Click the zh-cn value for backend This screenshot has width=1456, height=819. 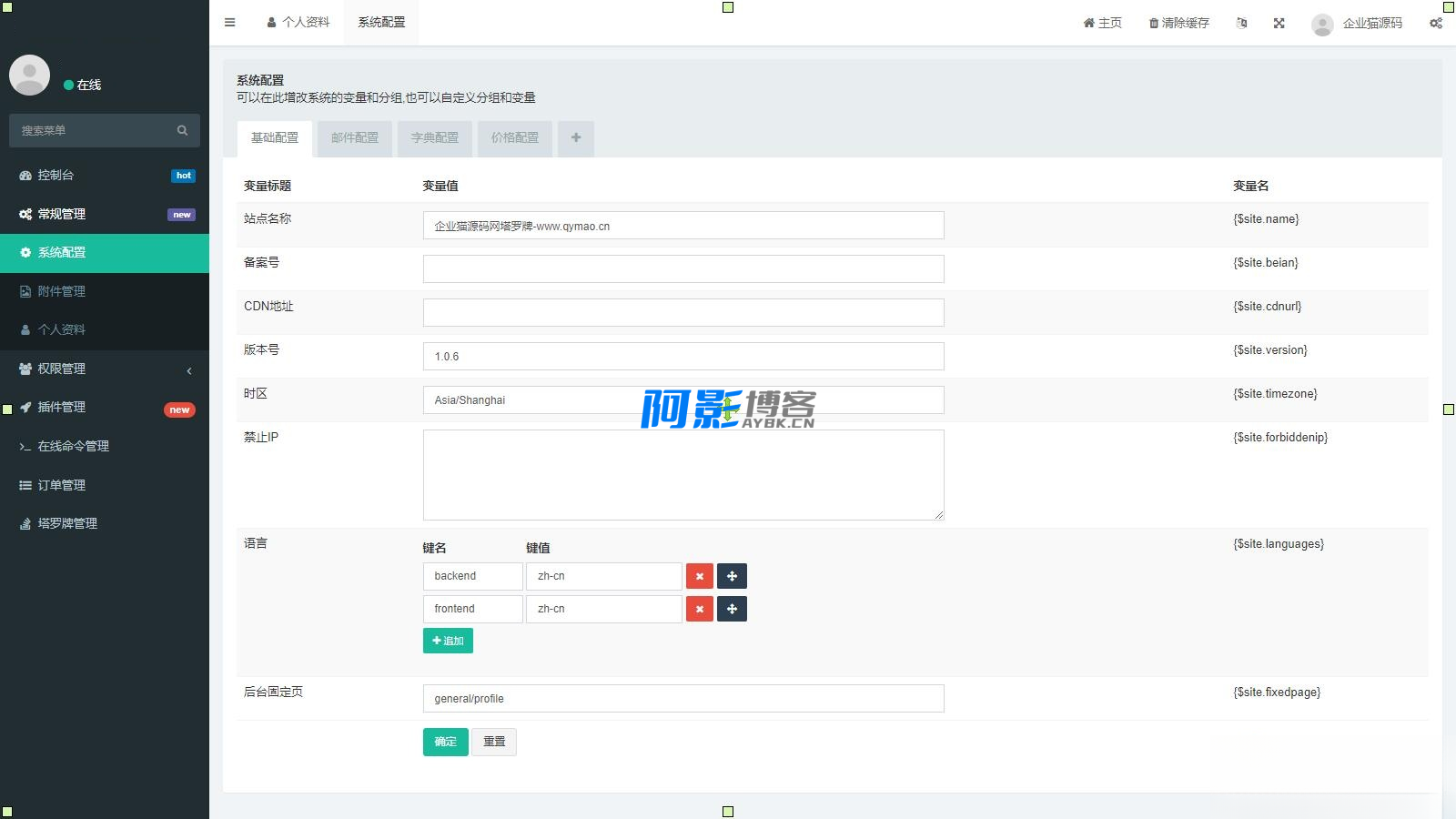[x=604, y=576]
